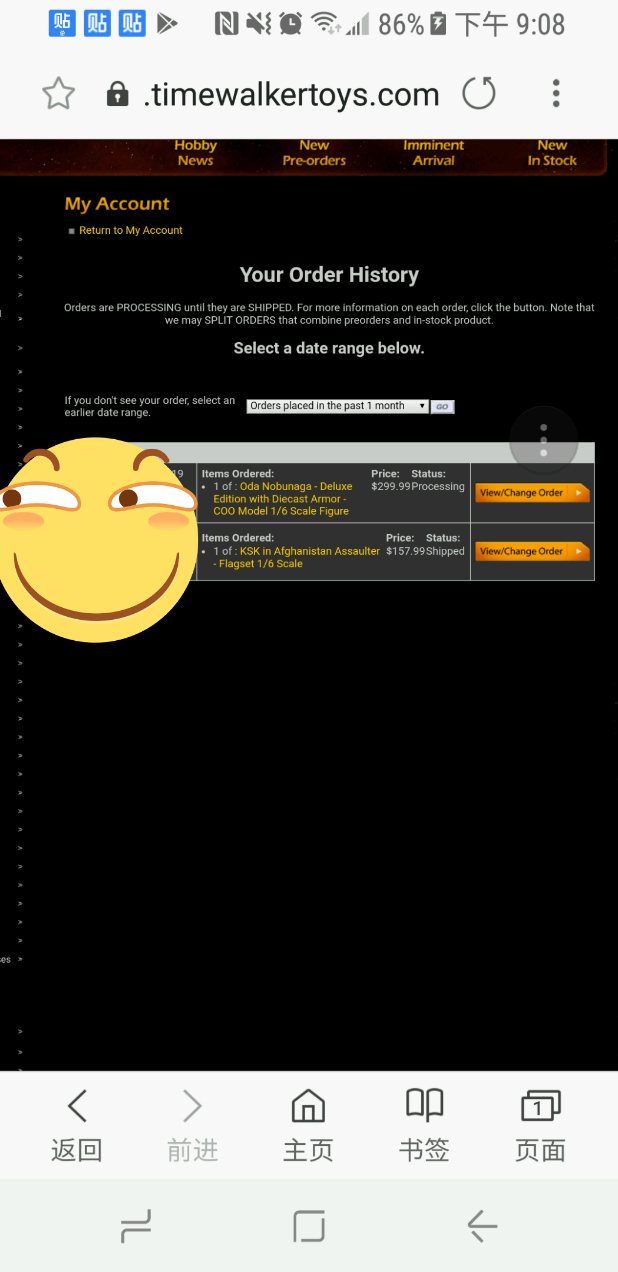View/Change the $299.99 Processing order
Image resolution: width=618 pixels, height=1272 pixels.
[532, 493]
